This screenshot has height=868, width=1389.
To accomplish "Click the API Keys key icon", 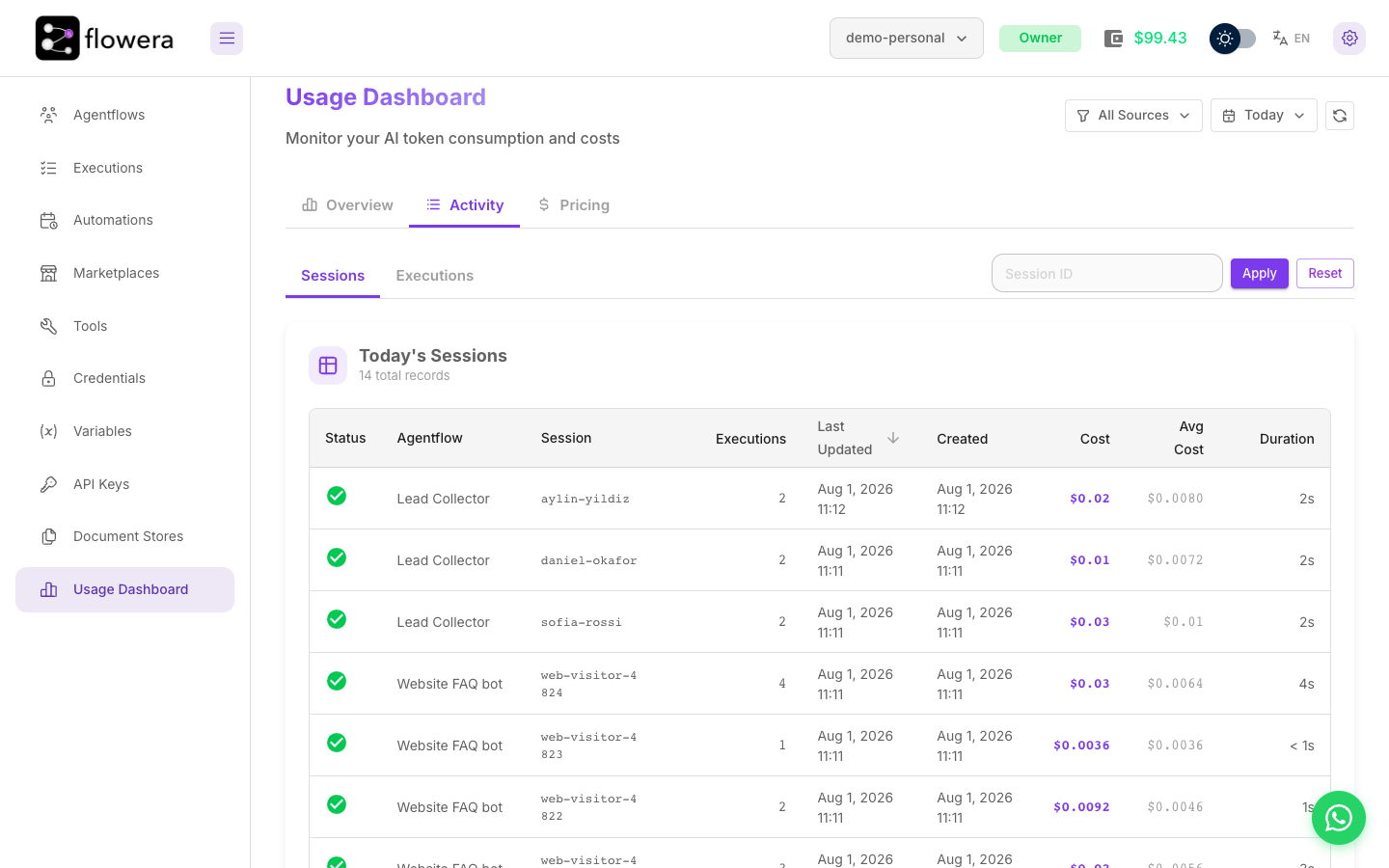I will coord(48,484).
